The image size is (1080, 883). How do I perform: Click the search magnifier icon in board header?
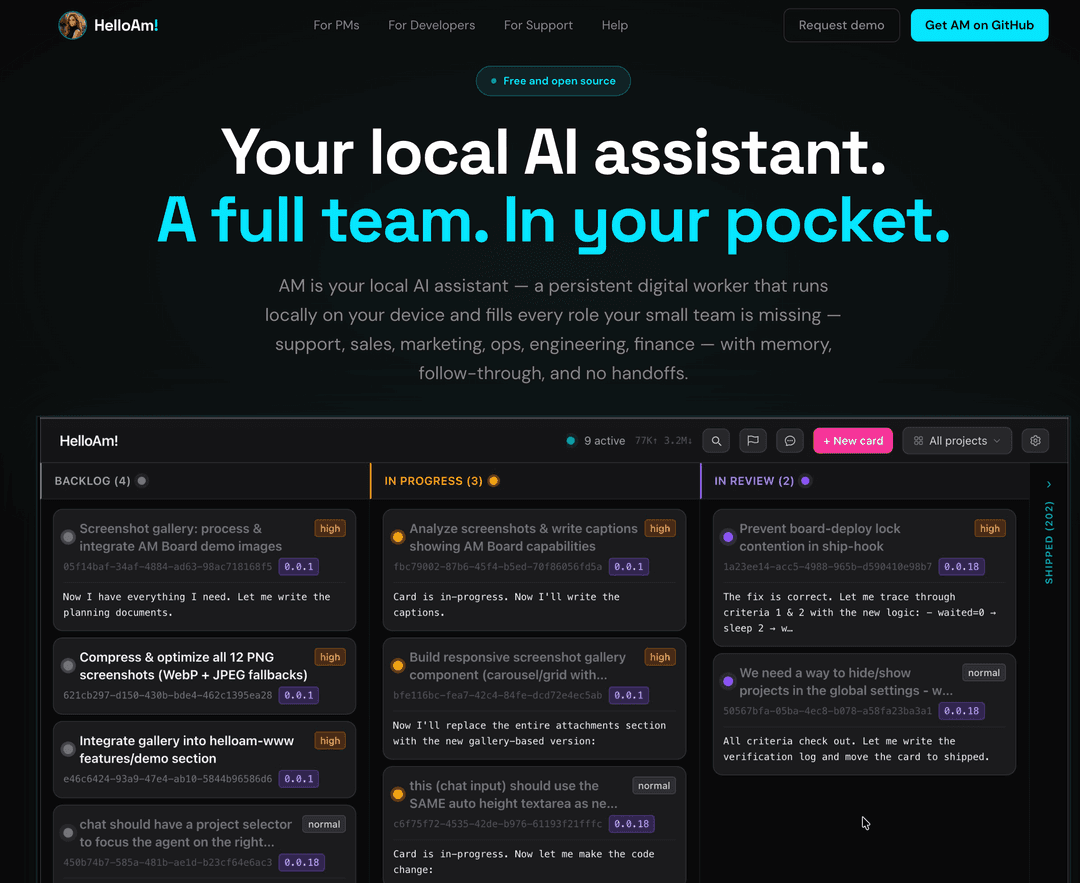(716, 441)
